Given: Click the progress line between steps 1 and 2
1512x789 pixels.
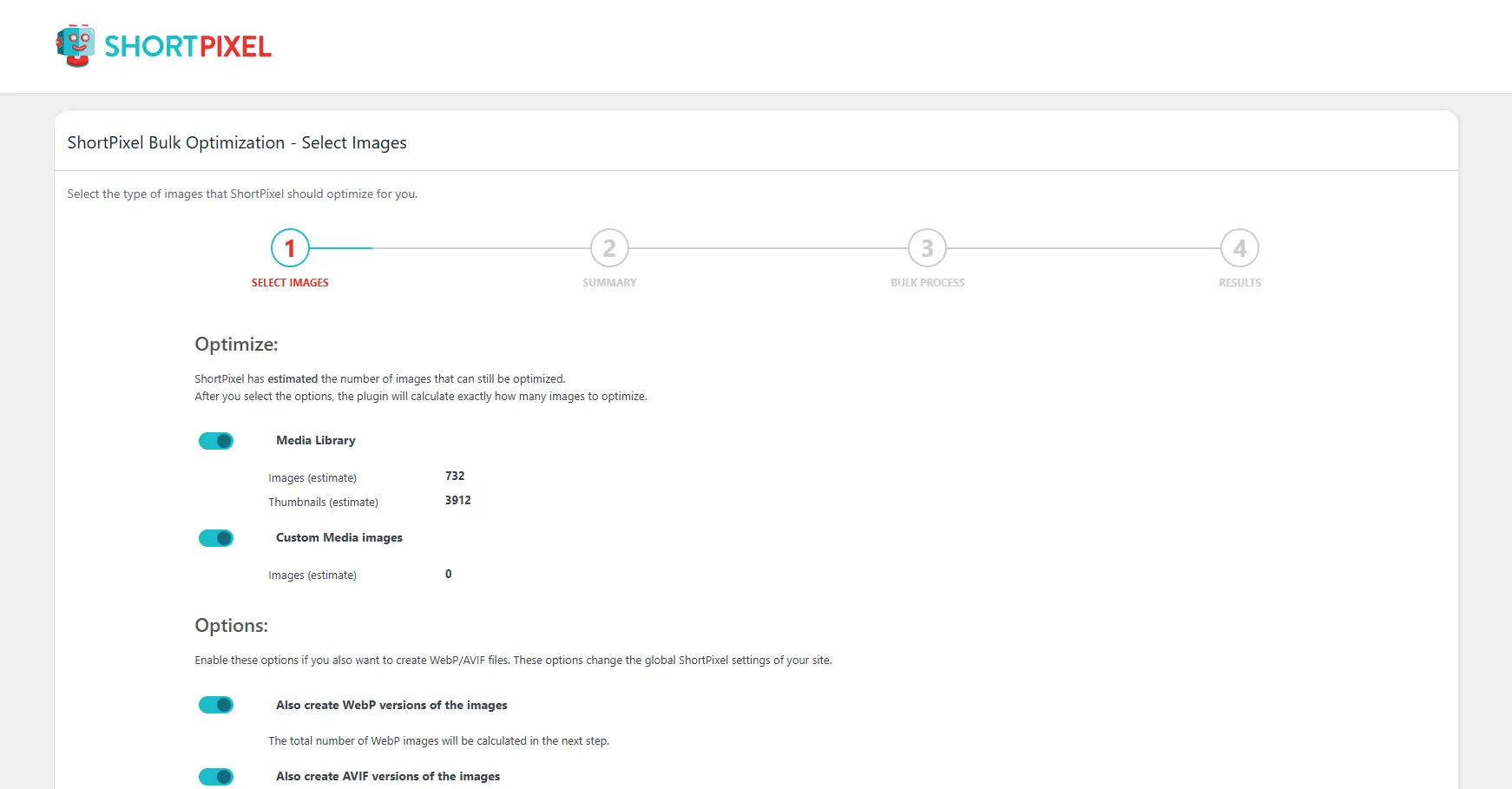Looking at the screenshot, I should pos(451,248).
